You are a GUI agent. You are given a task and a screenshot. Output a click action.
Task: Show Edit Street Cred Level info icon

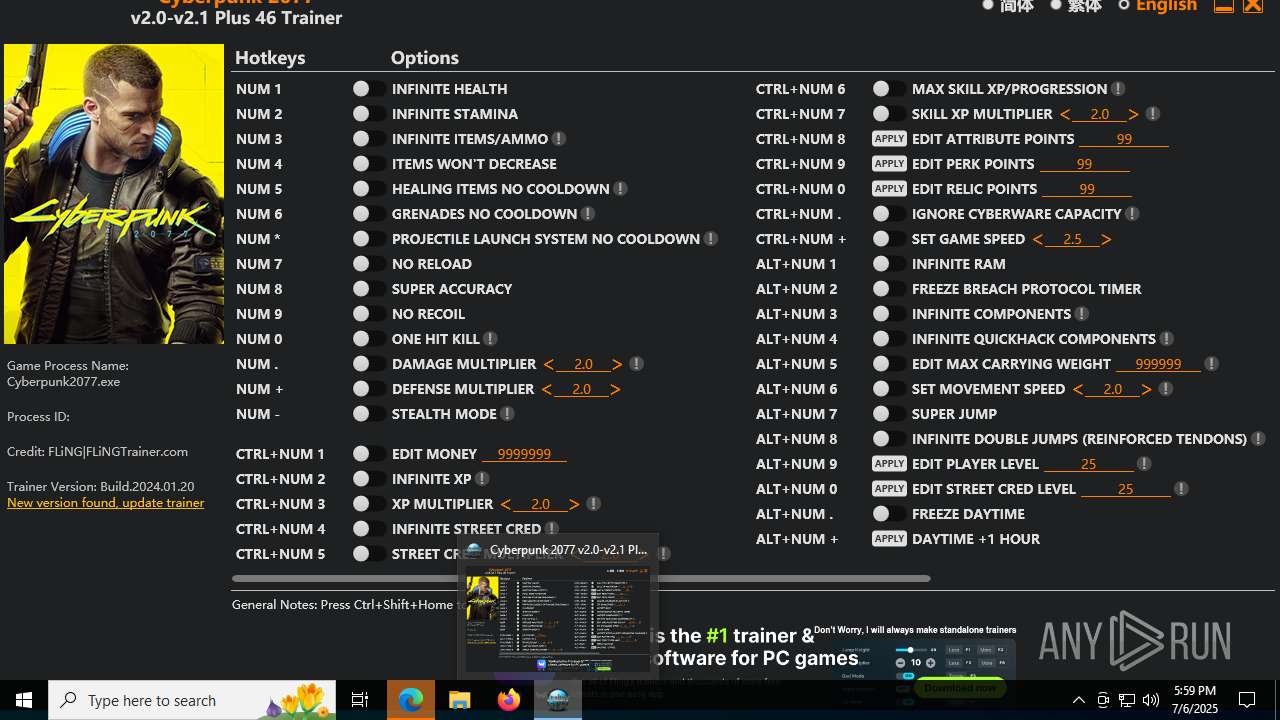click(1181, 489)
